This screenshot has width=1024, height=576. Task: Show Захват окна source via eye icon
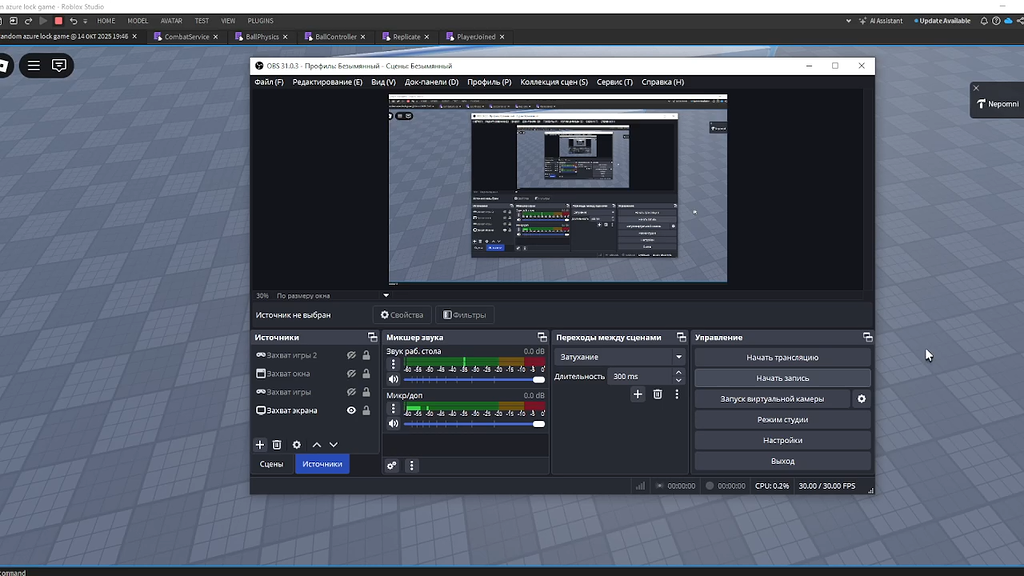[x=351, y=374]
